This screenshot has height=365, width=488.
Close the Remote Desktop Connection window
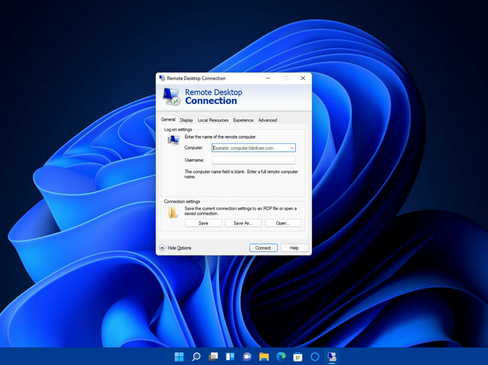(303, 78)
